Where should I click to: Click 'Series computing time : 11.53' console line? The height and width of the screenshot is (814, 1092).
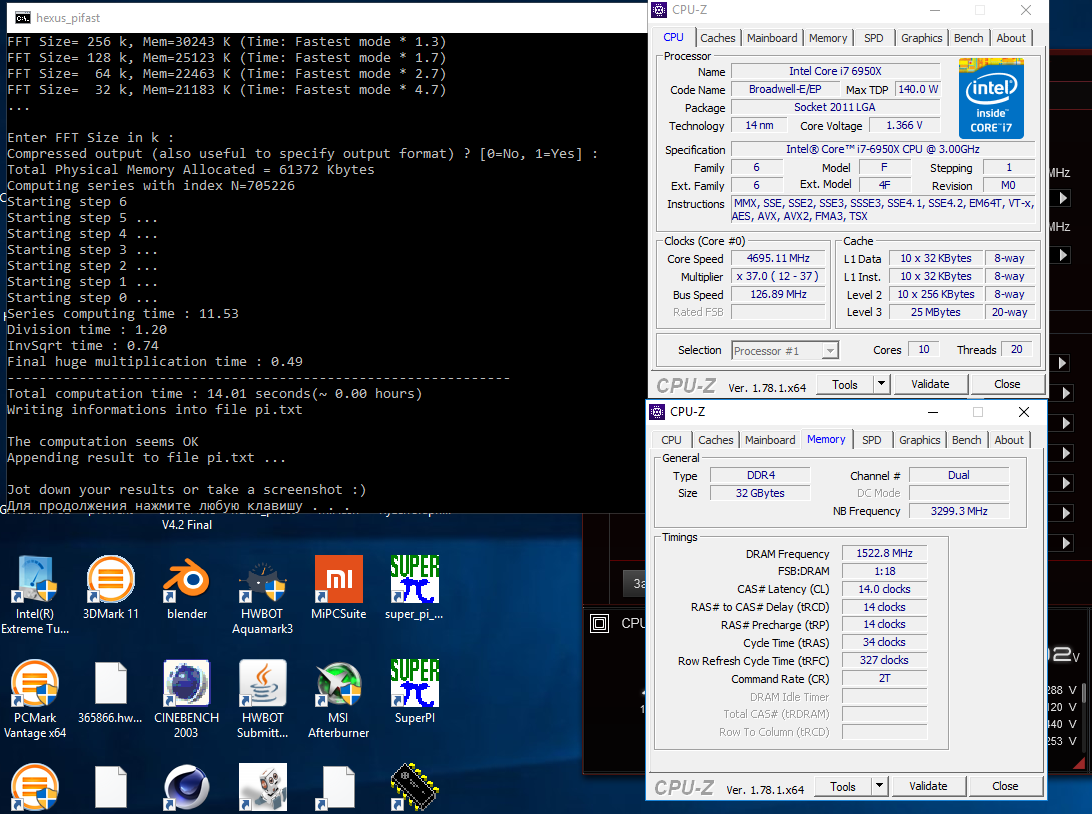coord(123,313)
